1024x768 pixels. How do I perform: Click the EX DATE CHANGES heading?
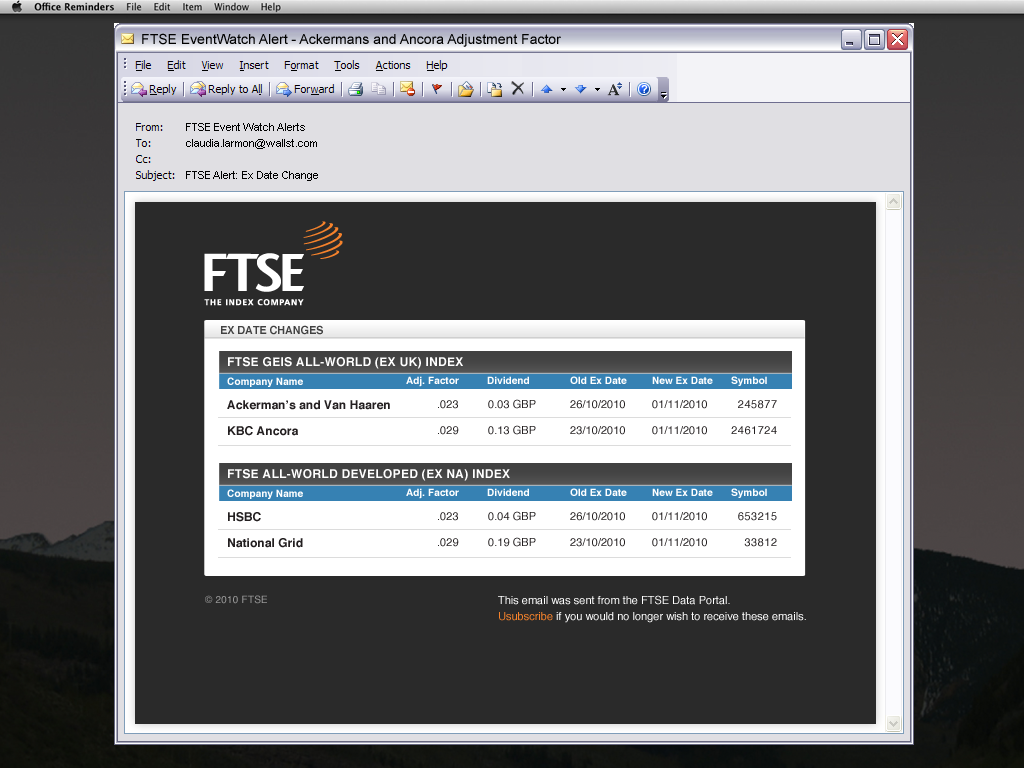click(272, 330)
